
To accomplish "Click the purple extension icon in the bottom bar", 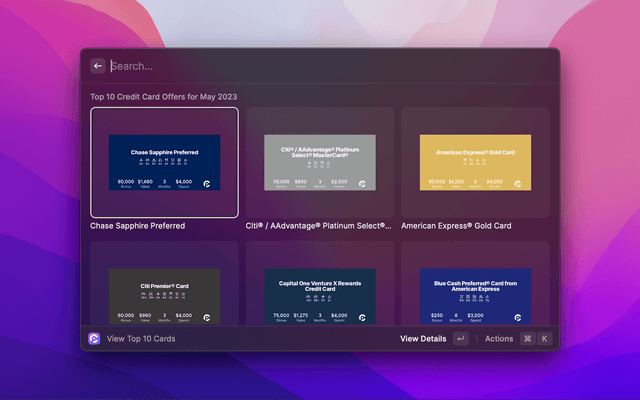I will click(95, 339).
